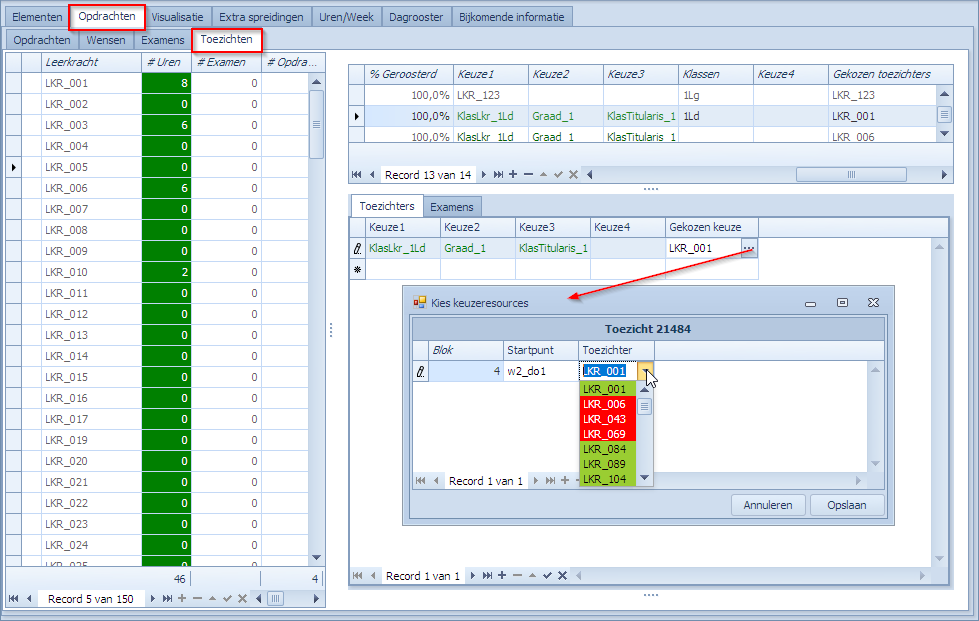Add record in Kies keuzeresources dialog navigator
This screenshot has width=979, height=621.
(565, 481)
